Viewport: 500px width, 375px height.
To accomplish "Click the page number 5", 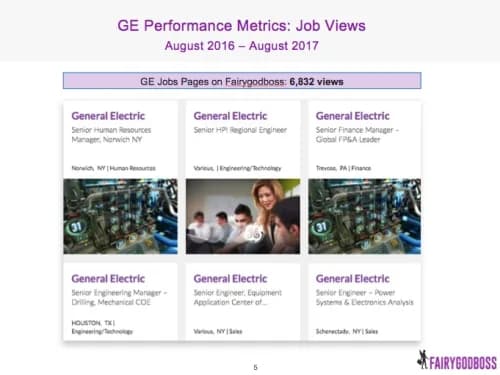I will [x=255, y=367].
